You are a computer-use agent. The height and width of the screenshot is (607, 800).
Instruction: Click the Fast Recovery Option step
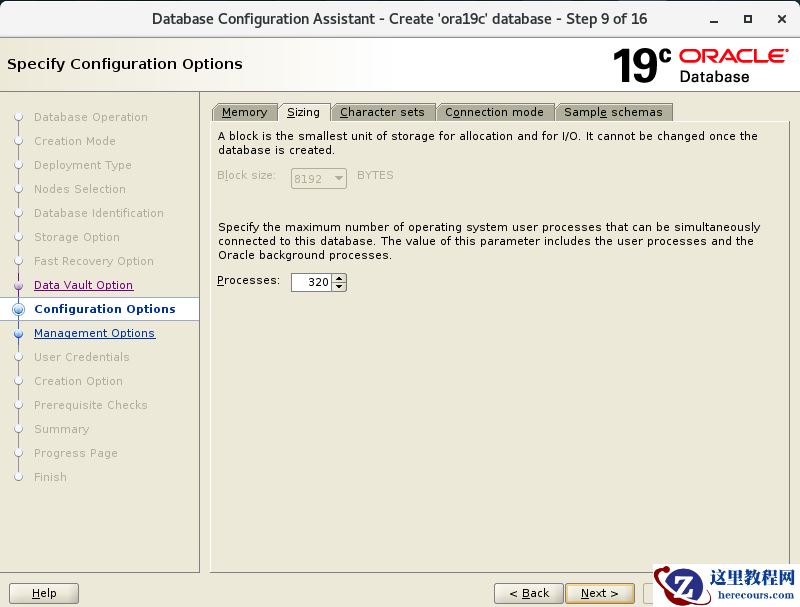click(94, 261)
